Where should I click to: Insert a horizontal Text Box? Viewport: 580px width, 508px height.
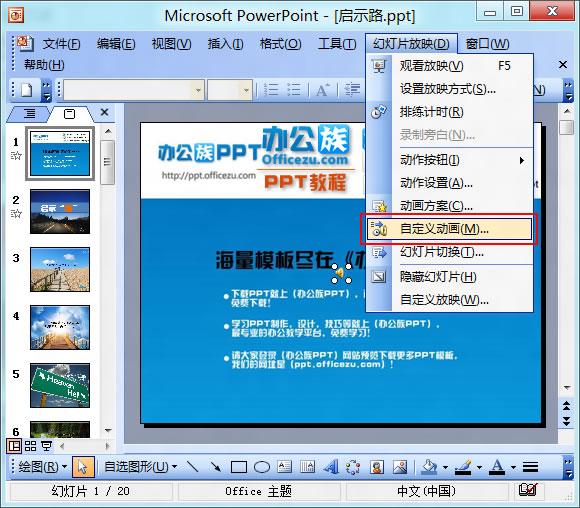(284, 467)
